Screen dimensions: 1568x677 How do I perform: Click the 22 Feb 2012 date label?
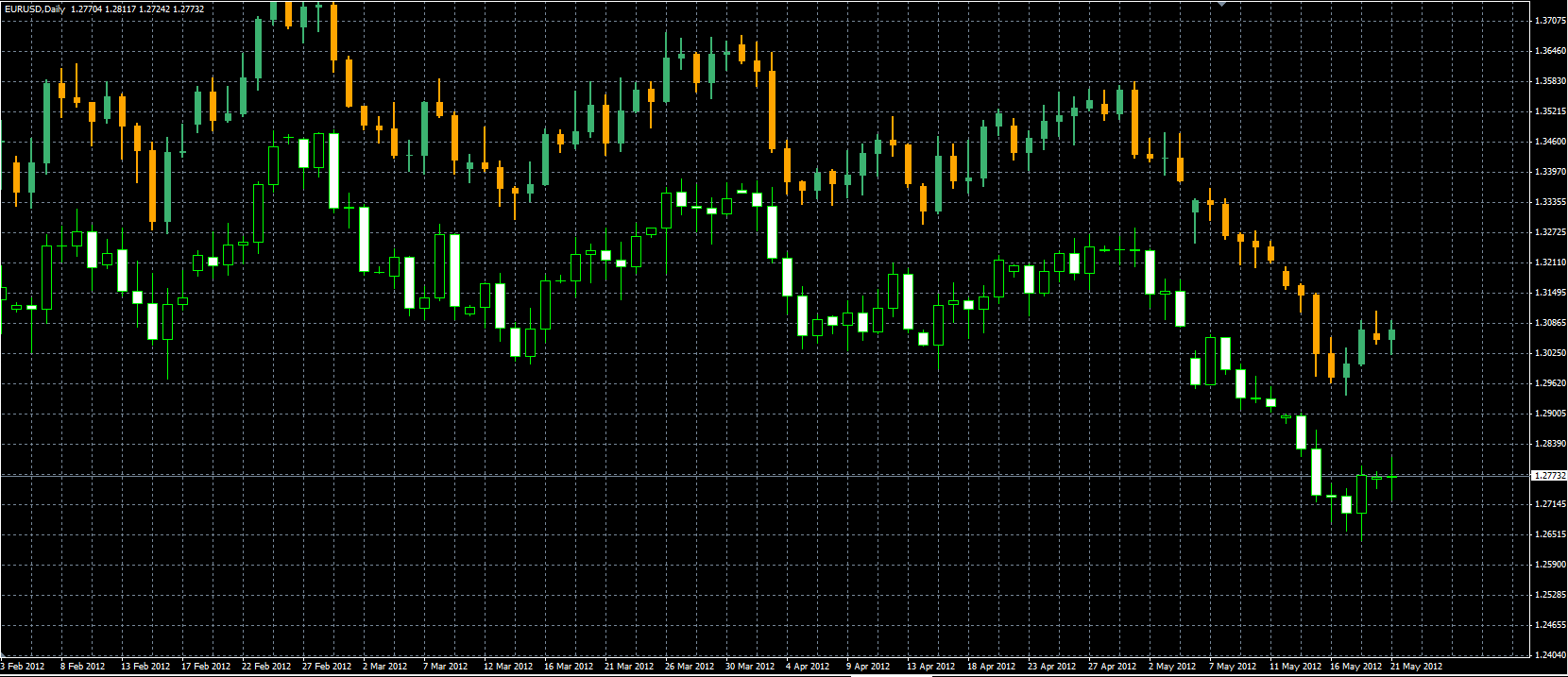[266, 667]
